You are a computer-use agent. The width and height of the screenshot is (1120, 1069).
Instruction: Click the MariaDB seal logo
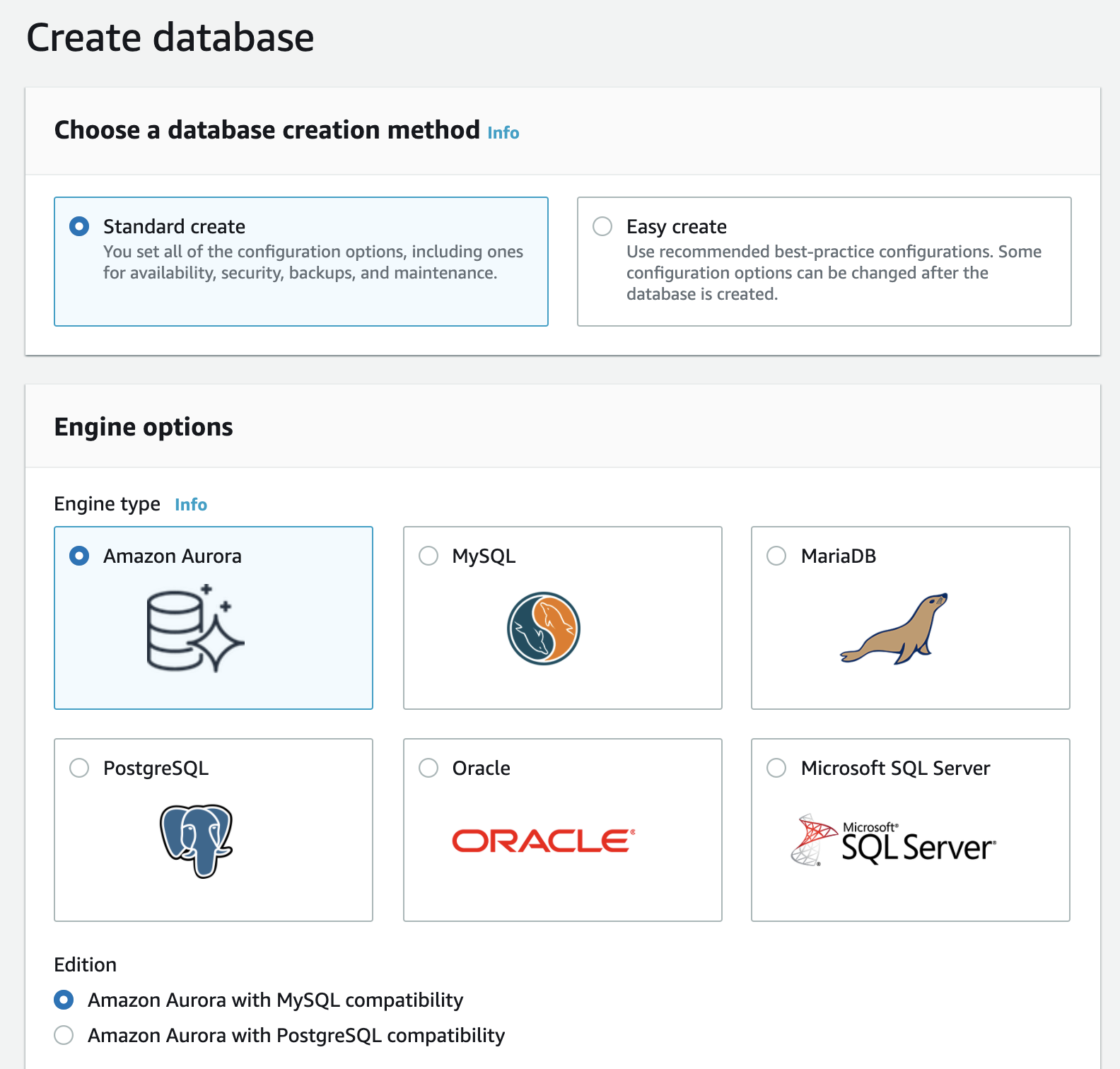click(894, 629)
